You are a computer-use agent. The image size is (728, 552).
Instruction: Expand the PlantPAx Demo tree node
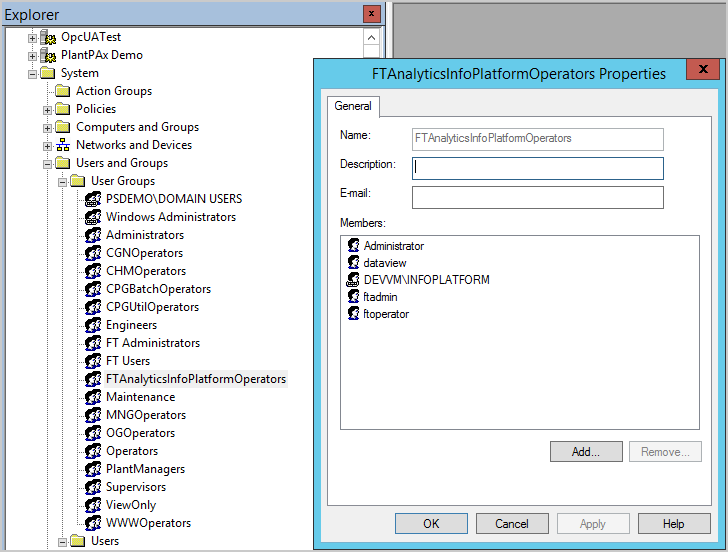pyautogui.click(x=32, y=56)
